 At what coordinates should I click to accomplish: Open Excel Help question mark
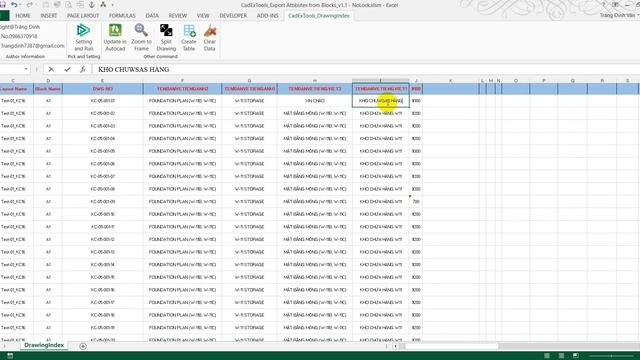click(604, 4)
